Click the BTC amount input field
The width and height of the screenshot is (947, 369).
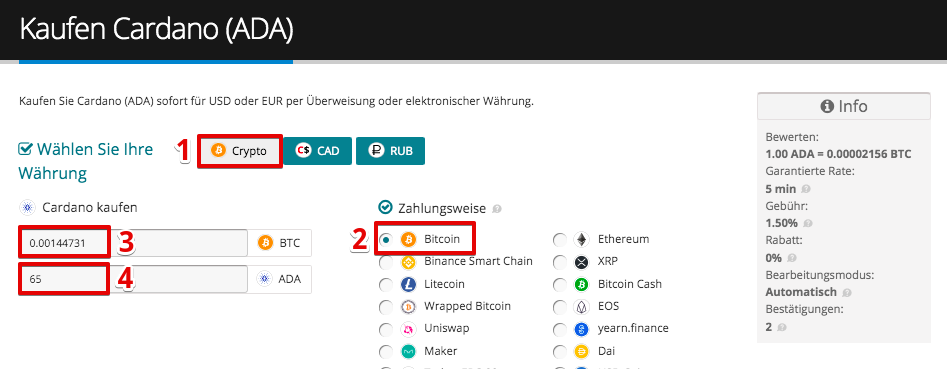(133, 243)
